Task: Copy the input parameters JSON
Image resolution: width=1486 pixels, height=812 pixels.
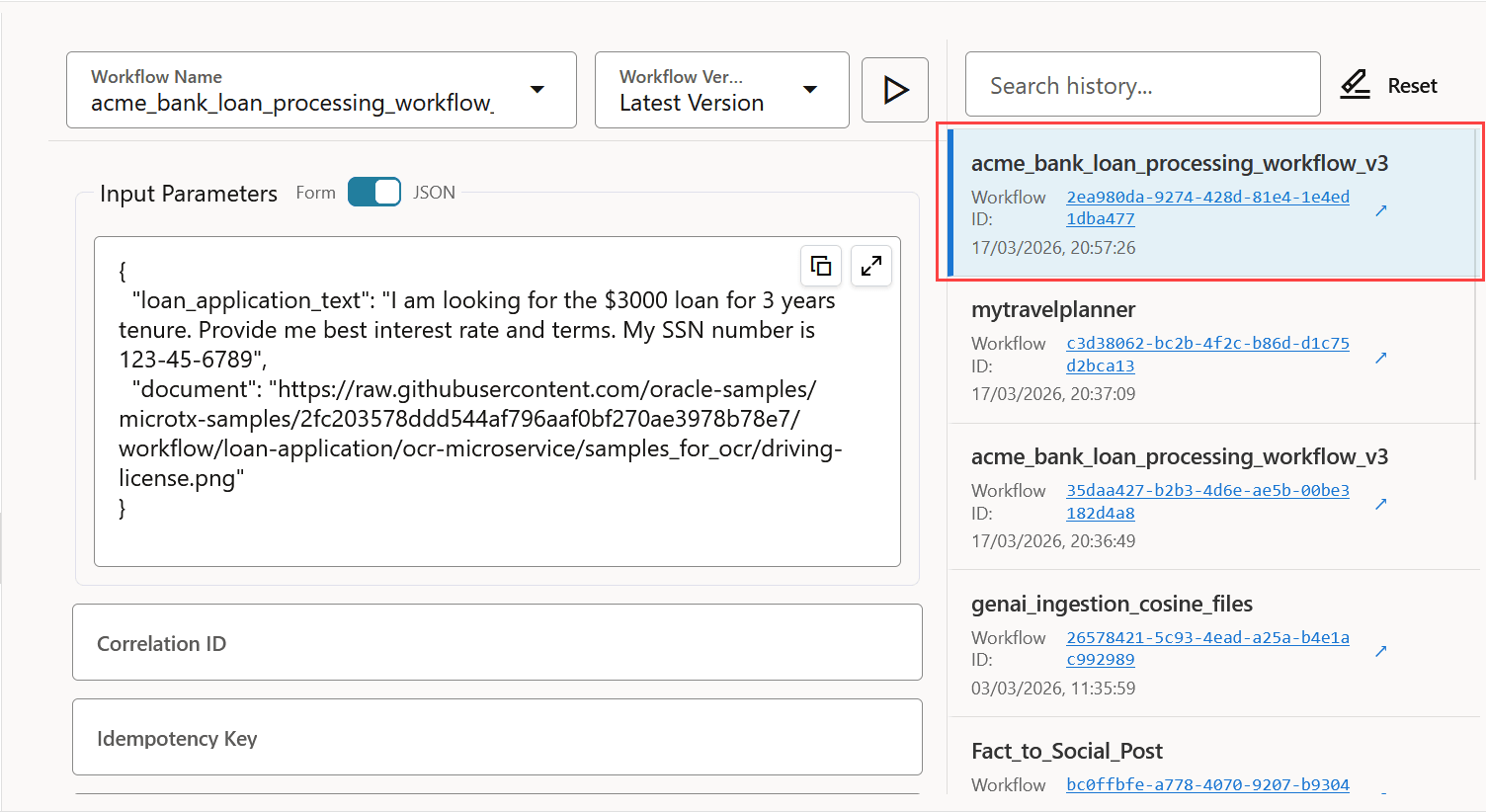Action: 821,266
